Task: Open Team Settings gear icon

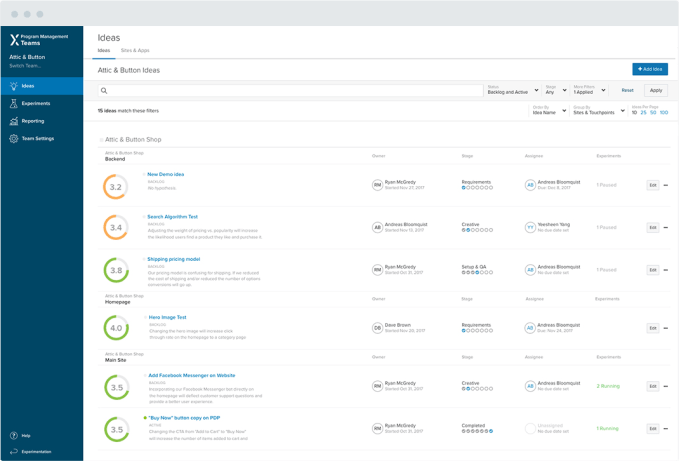Action: [x=14, y=138]
